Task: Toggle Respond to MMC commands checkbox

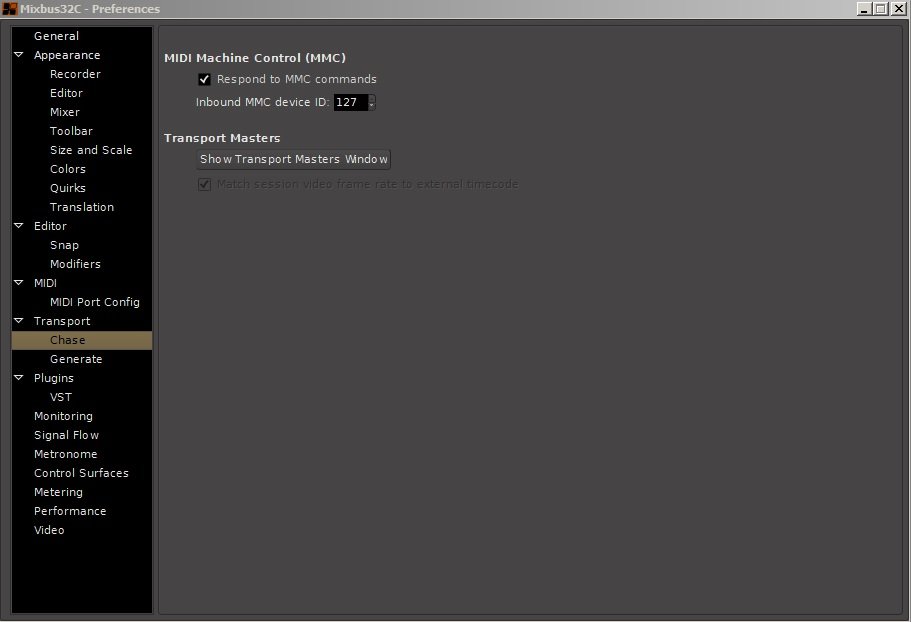Action: (204, 79)
